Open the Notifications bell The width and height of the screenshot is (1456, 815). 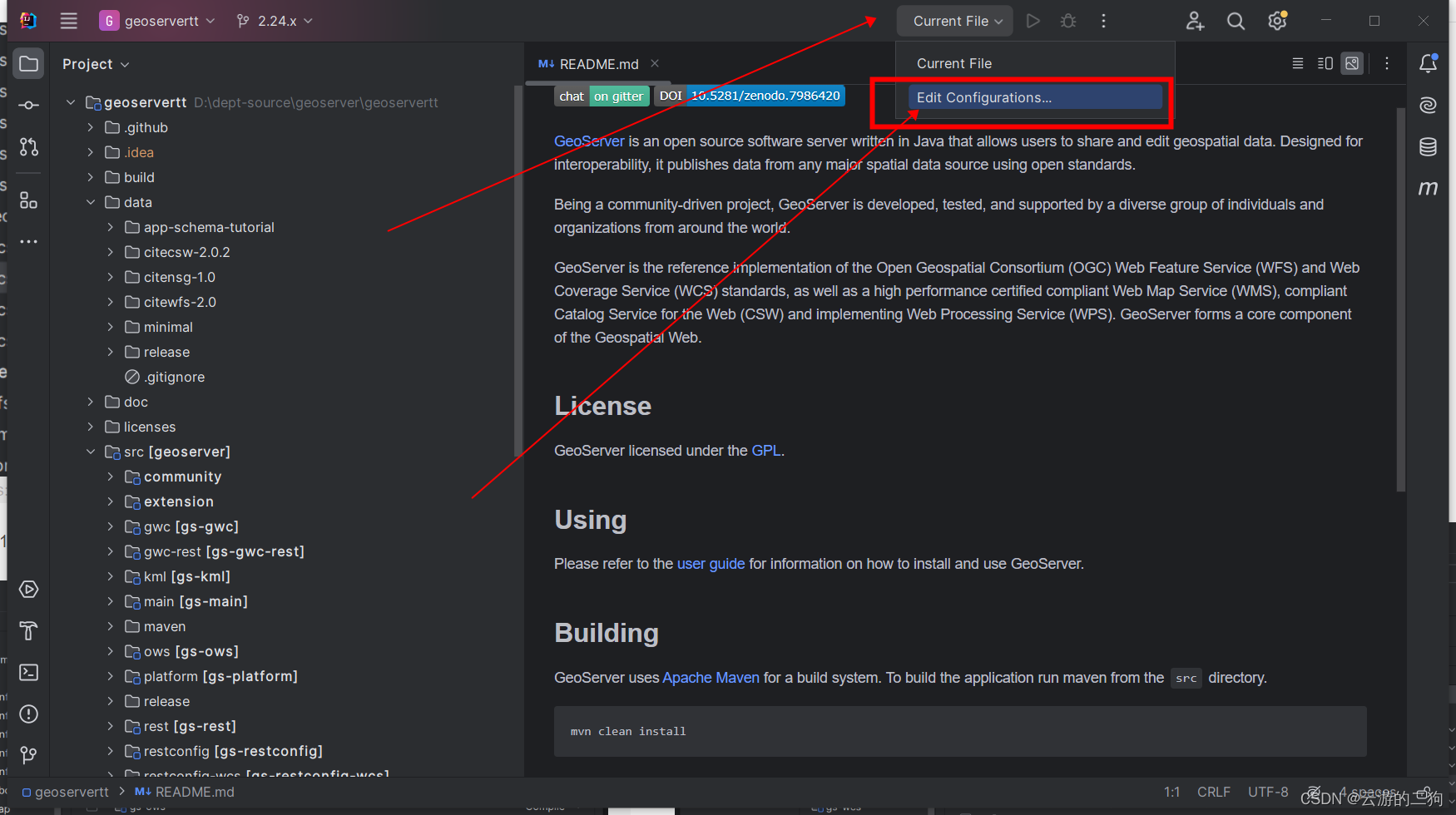pos(1429,63)
